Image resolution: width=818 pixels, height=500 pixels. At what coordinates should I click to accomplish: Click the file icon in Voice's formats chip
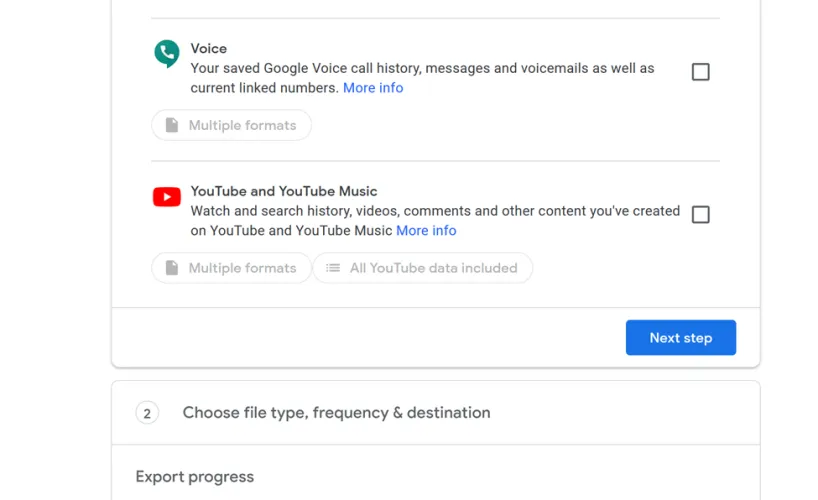click(x=172, y=126)
